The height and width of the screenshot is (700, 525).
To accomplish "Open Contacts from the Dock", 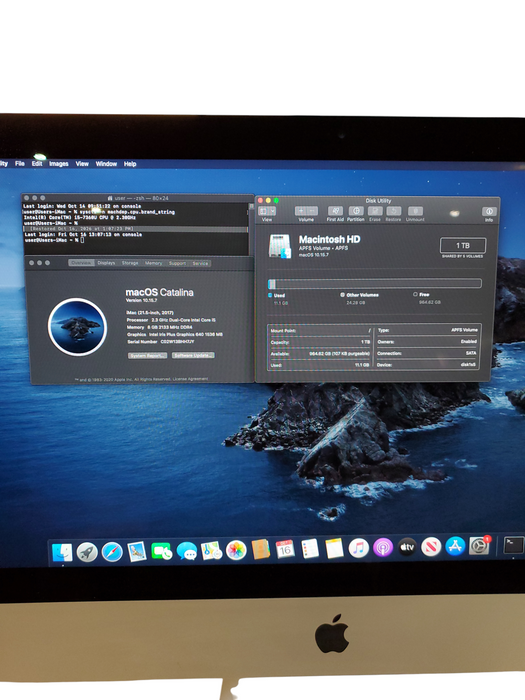I will point(261,550).
